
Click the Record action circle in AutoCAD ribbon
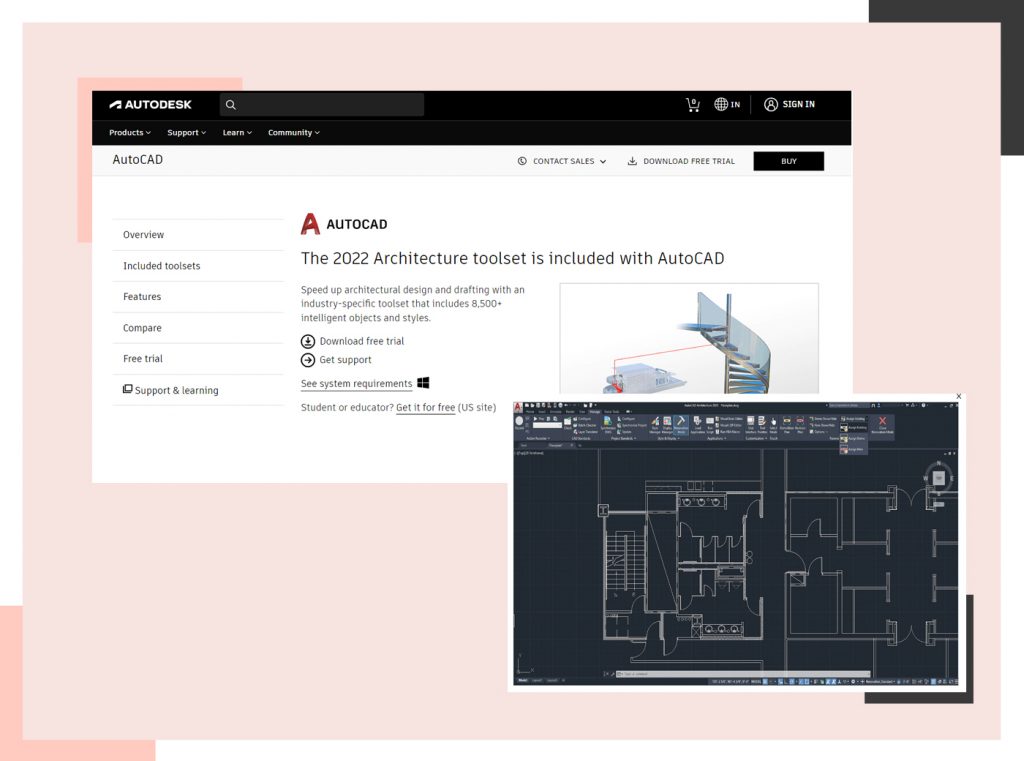[519, 421]
